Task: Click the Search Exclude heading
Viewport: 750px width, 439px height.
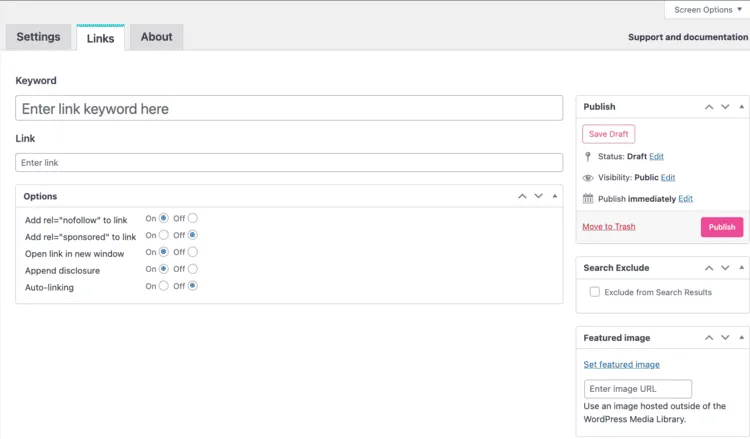Action: (x=616, y=268)
